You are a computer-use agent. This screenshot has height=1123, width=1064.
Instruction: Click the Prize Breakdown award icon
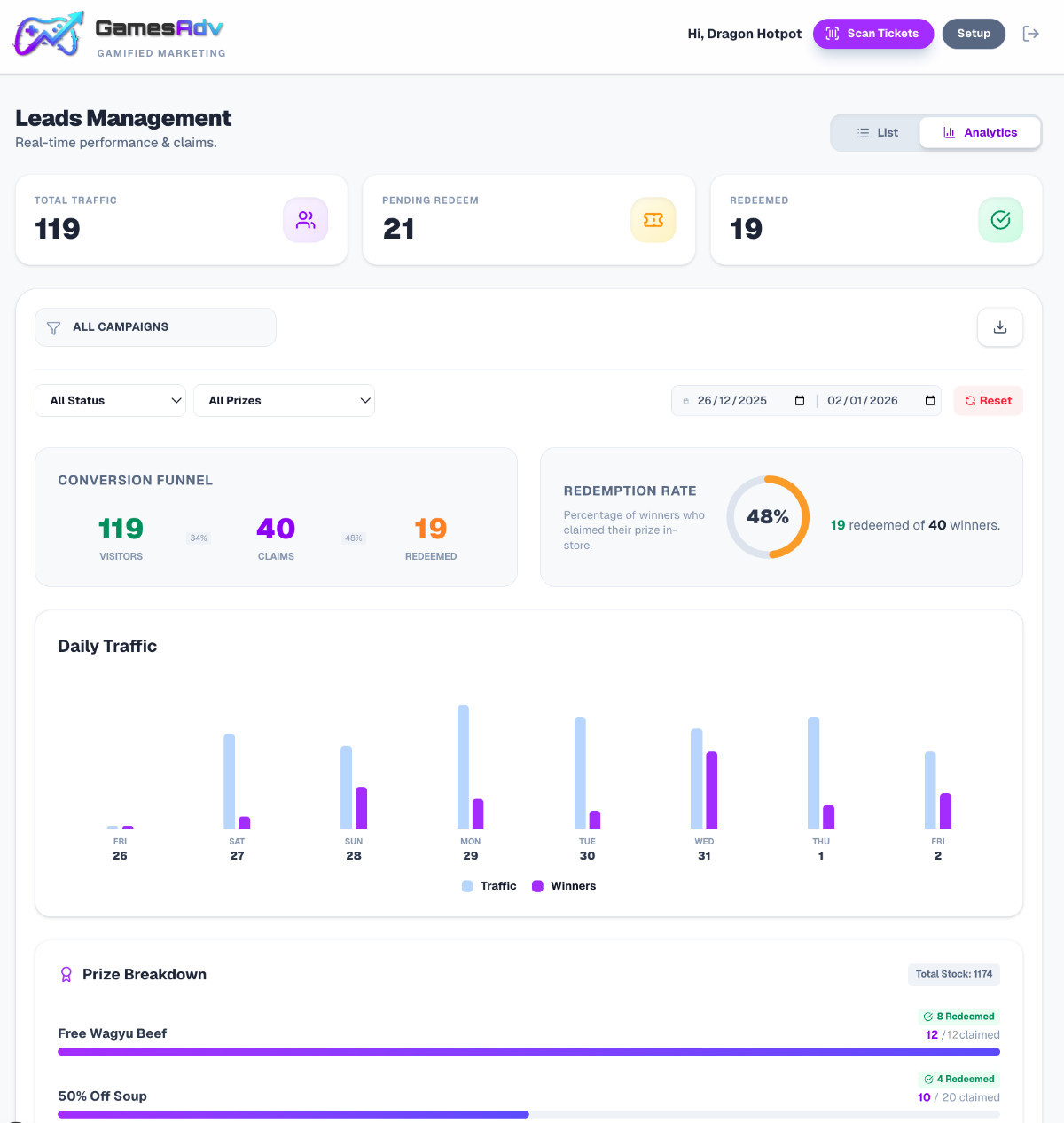pyautogui.click(x=66, y=975)
